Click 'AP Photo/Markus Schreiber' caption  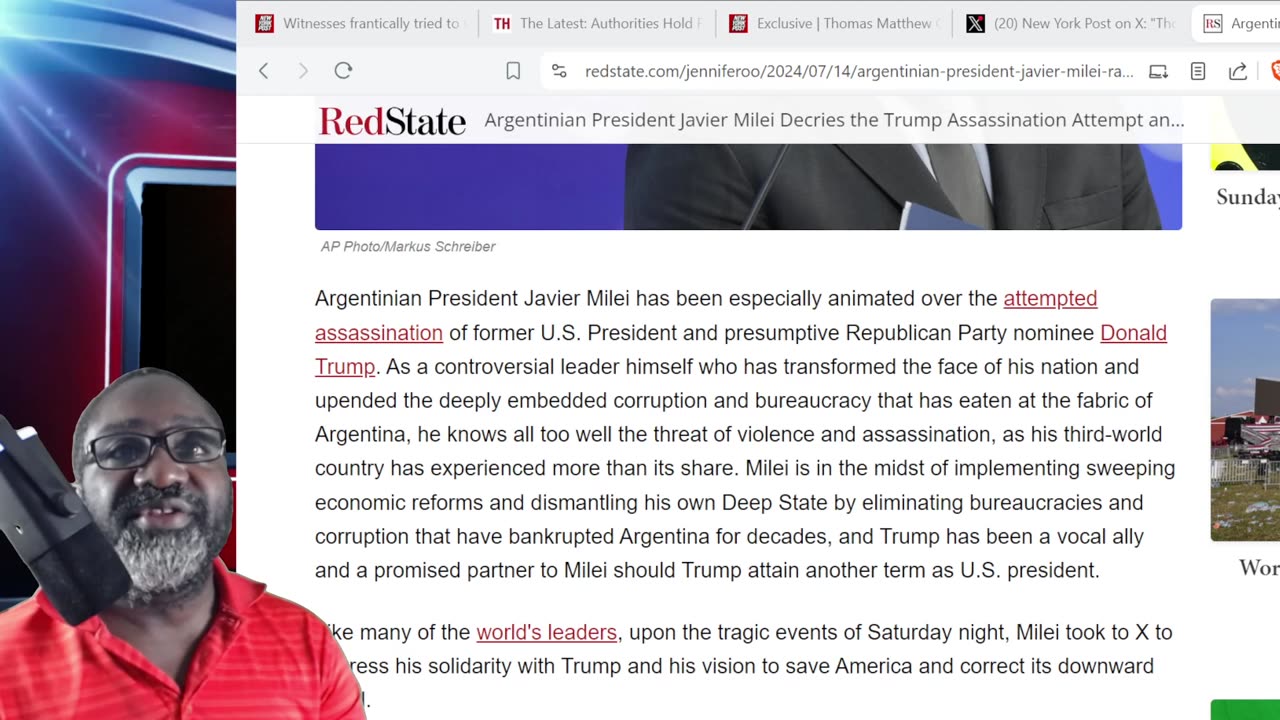tap(408, 246)
